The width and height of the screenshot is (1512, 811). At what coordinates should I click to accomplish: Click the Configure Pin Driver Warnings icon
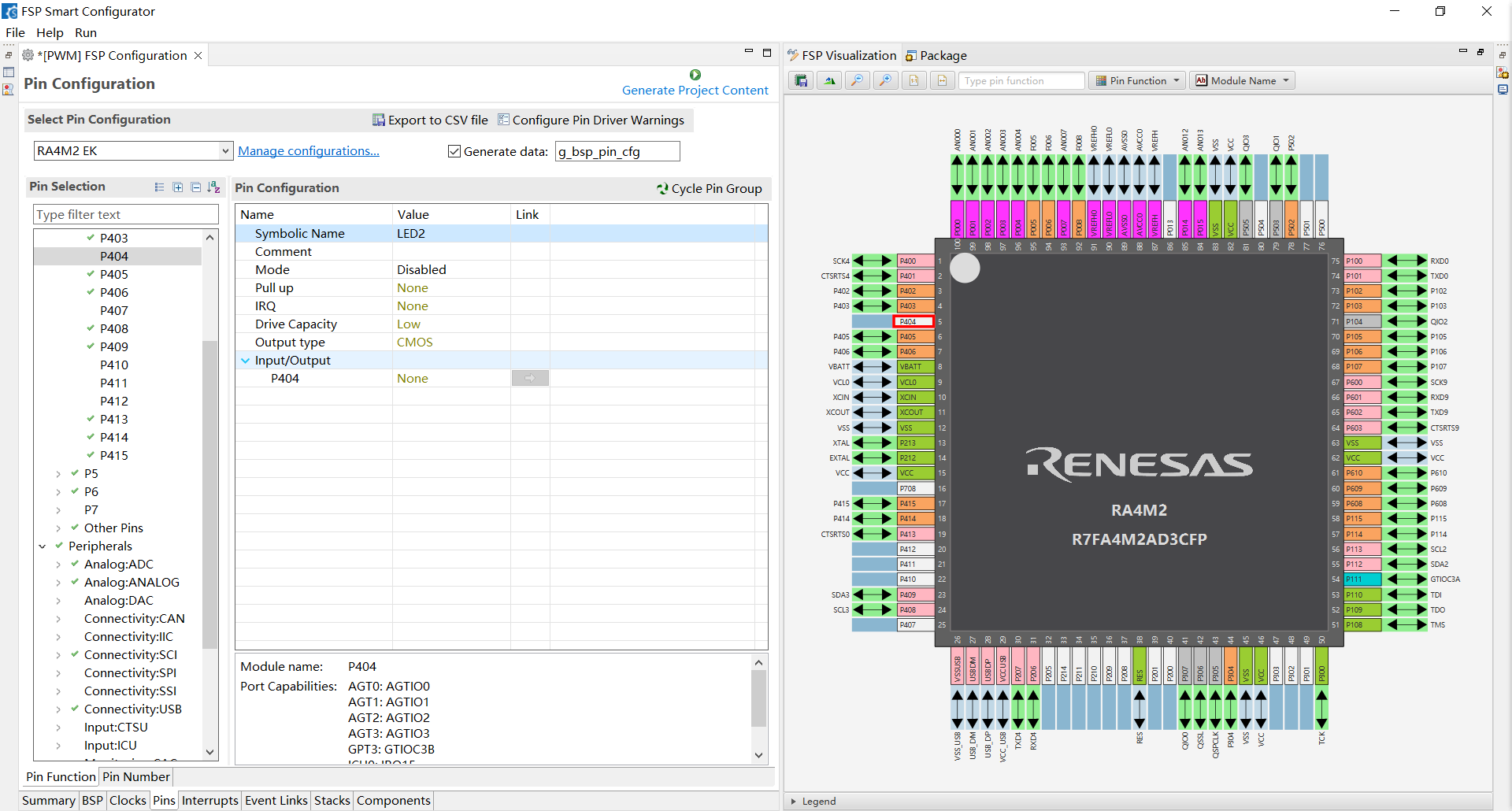503,120
